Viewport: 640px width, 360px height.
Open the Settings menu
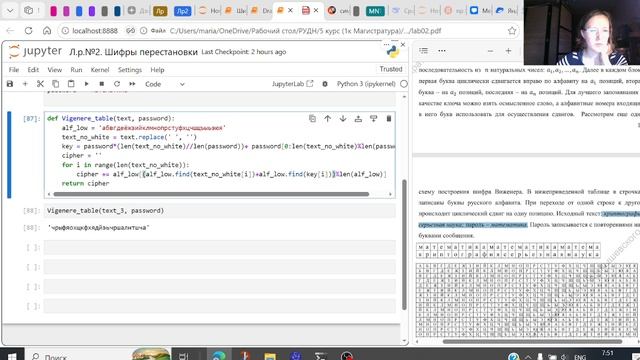130,70
